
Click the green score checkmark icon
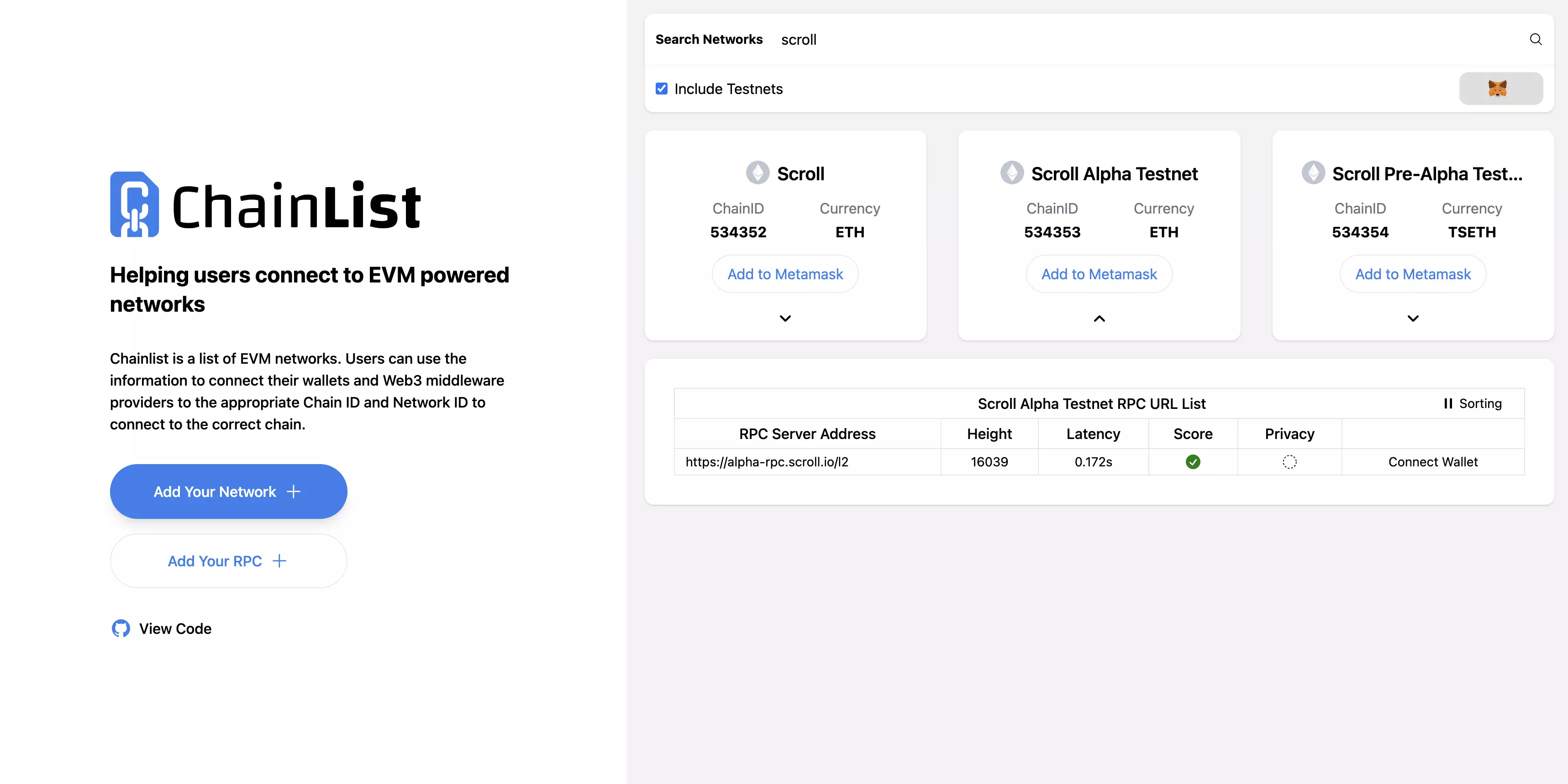[1192, 462]
